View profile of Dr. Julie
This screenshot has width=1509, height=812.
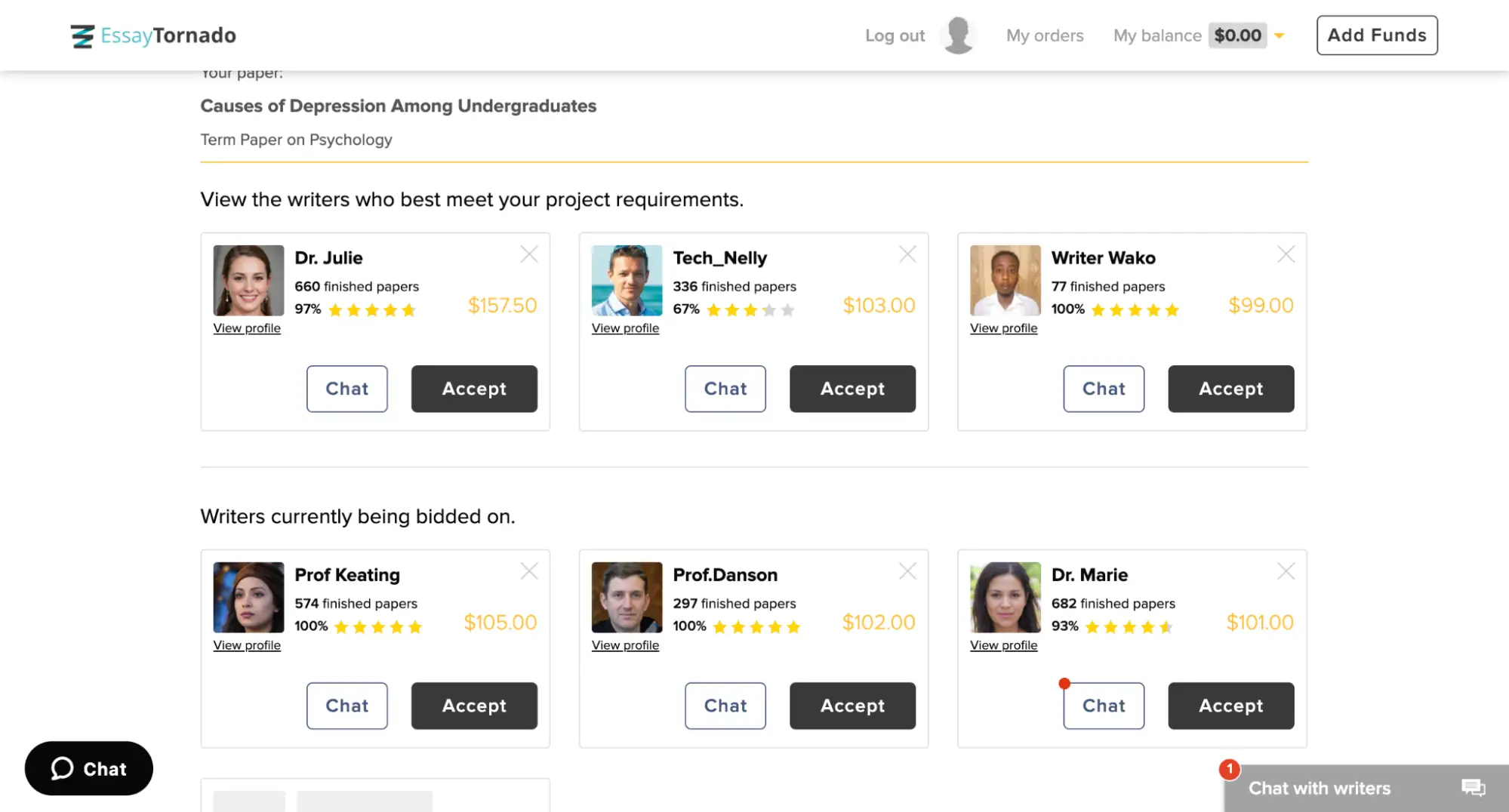coord(247,328)
